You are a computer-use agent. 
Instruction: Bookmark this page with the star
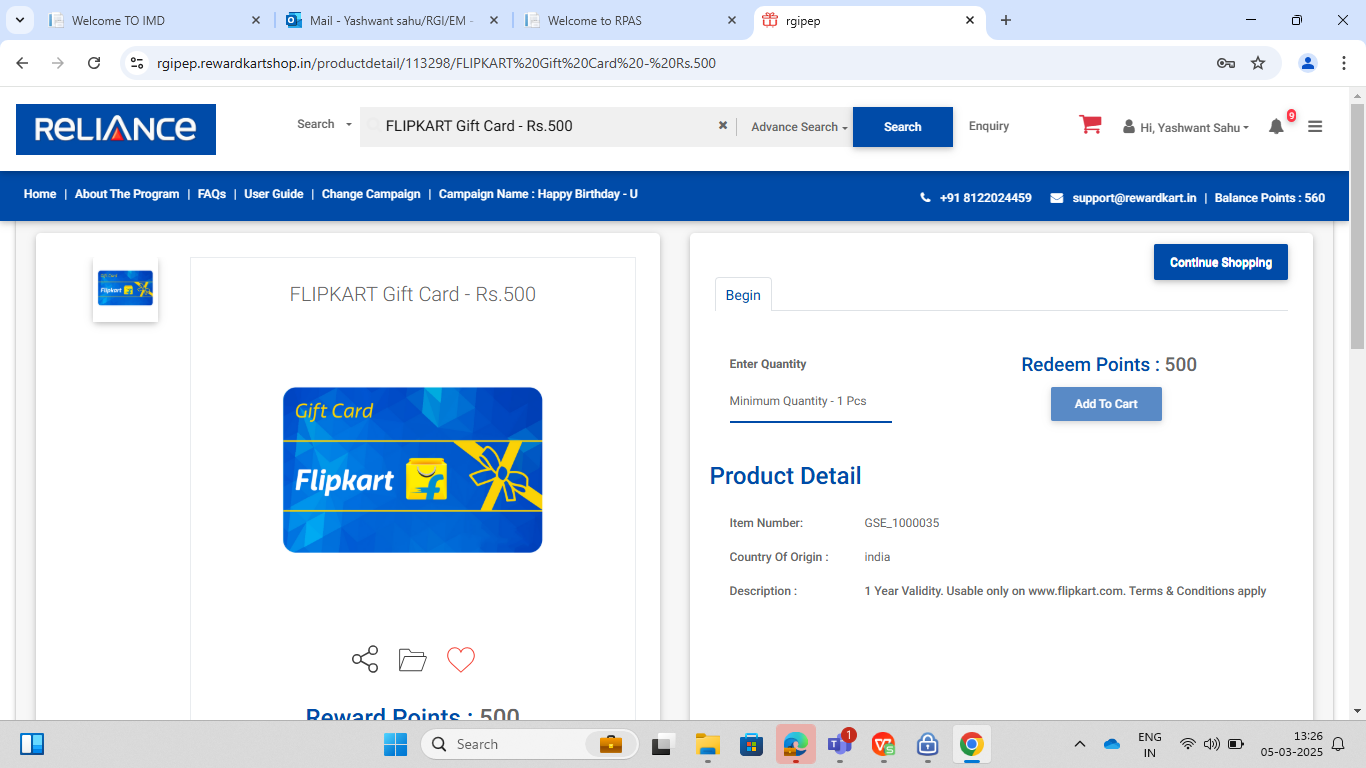[1258, 63]
